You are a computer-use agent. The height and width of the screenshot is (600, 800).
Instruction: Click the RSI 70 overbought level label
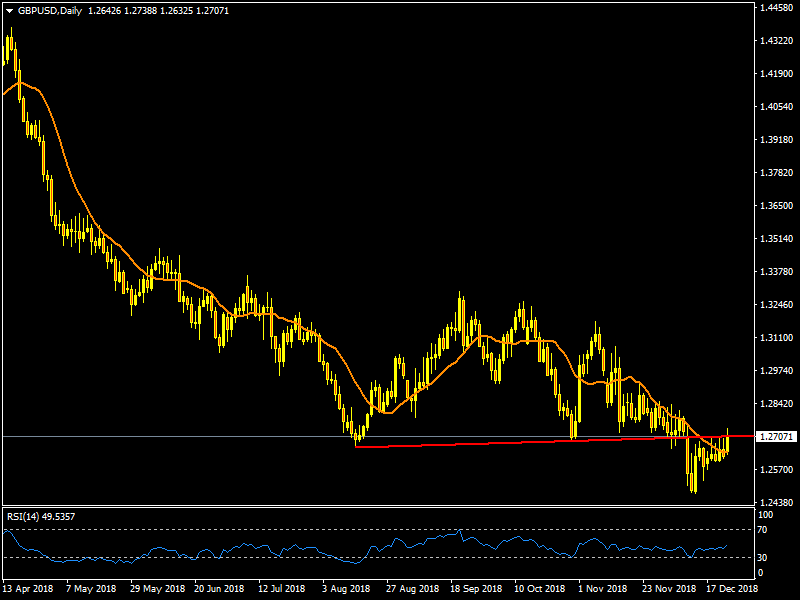pos(765,528)
